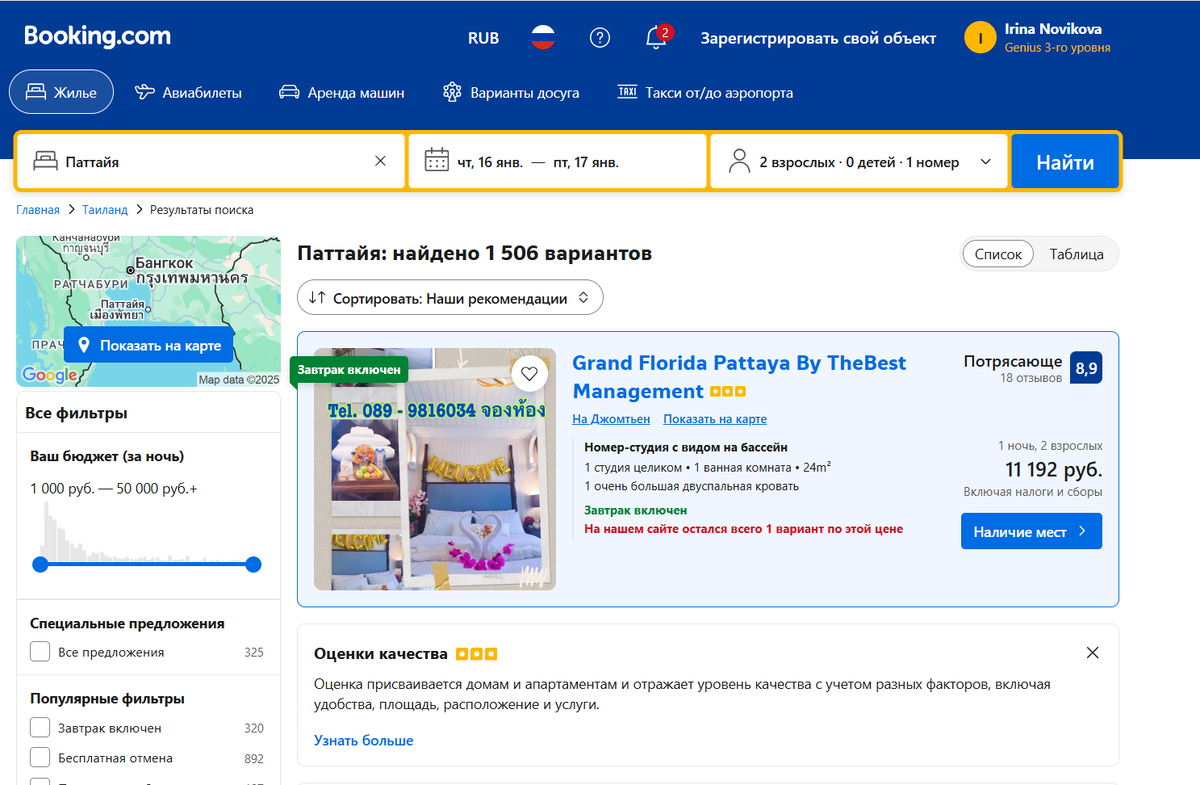Click the bed icon in destination field
1200x785 pixels.
44,161
